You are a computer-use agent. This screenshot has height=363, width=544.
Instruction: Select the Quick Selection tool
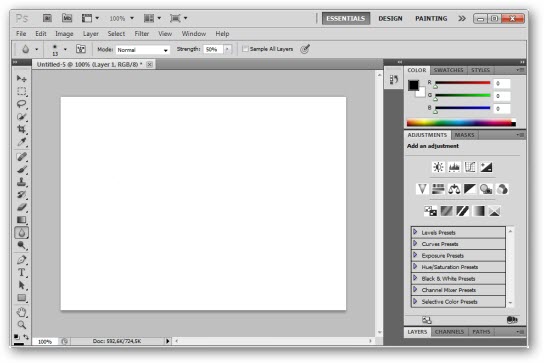(22, 117)
